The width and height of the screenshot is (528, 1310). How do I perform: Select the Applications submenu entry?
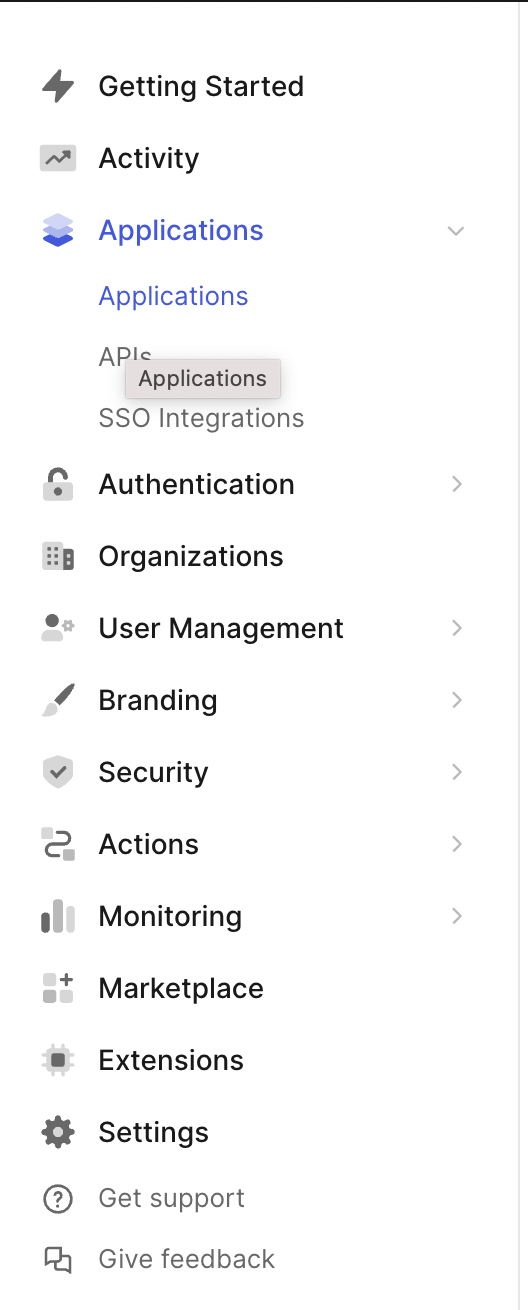tap(173, 296)
